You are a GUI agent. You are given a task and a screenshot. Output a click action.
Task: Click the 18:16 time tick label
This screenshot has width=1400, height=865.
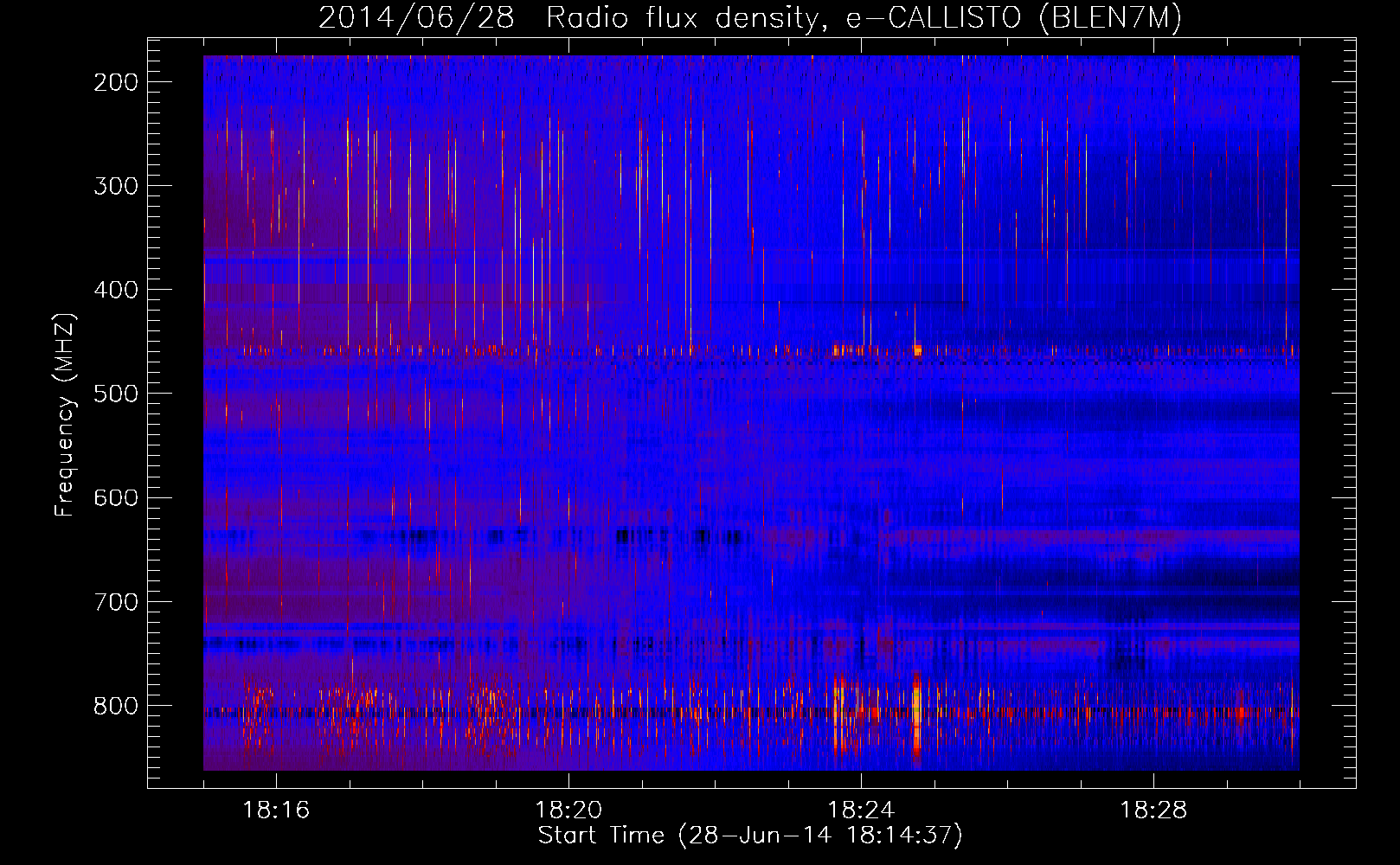pyautogui.click(x=276, y=811)
